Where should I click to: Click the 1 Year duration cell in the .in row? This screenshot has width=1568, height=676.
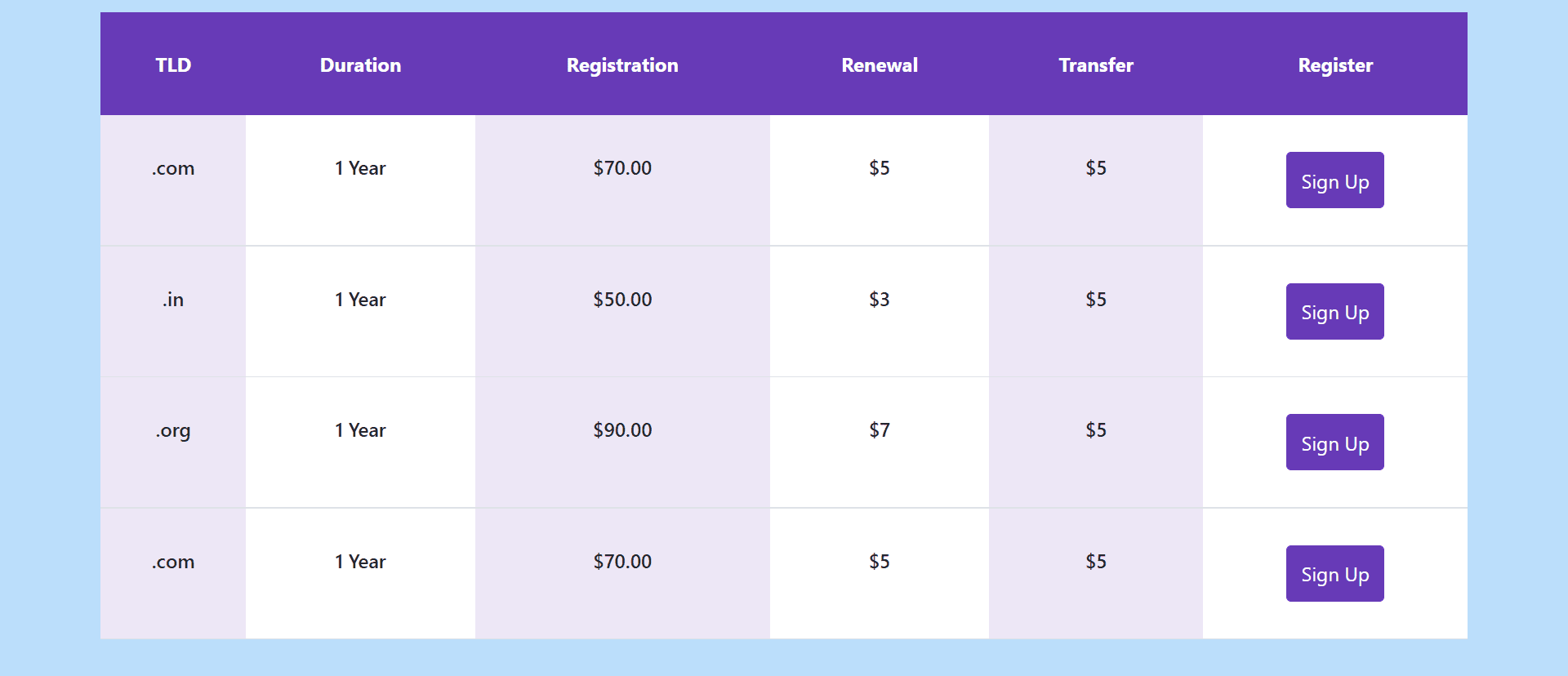pyautogui.click(x=360, y=300)
